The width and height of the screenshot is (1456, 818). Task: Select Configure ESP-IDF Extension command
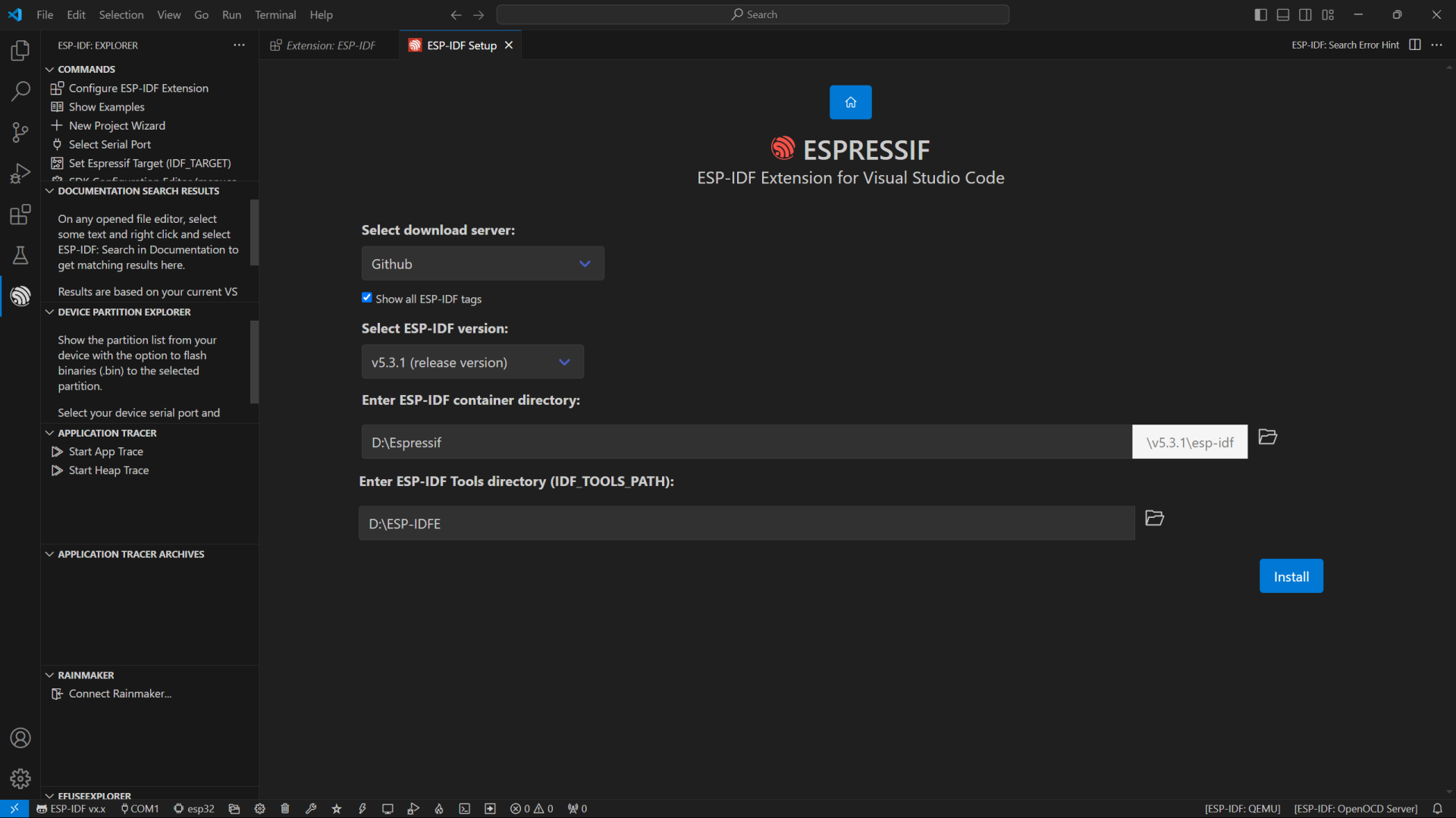139,88
